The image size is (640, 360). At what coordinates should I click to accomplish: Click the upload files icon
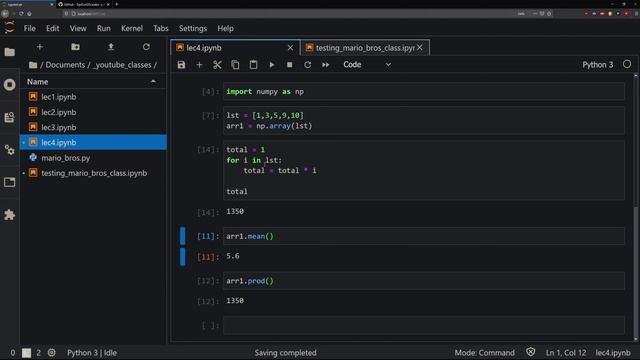point(111,47)
